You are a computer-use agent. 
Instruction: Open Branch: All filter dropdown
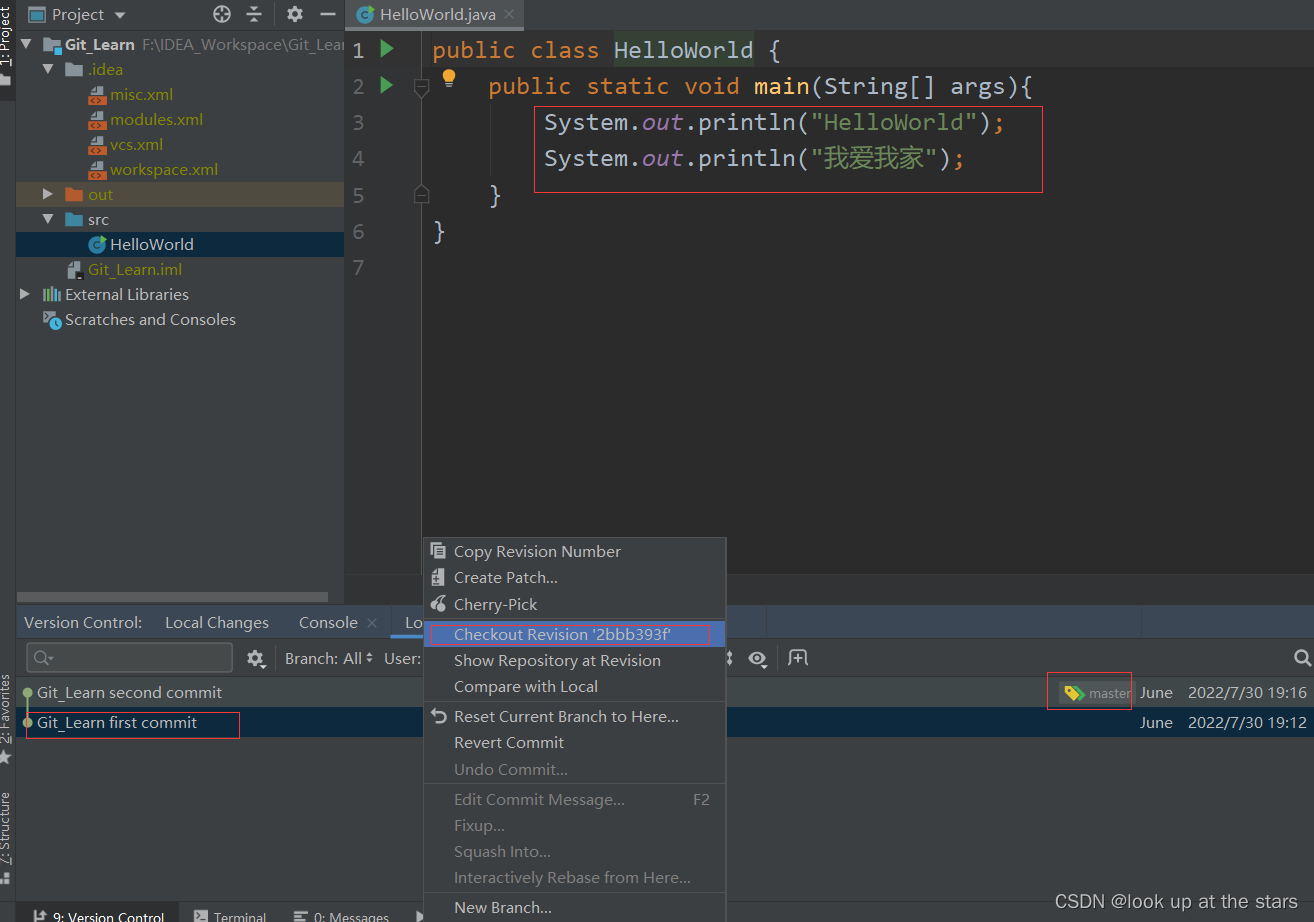pyautogui.click(x=329, y=658)
